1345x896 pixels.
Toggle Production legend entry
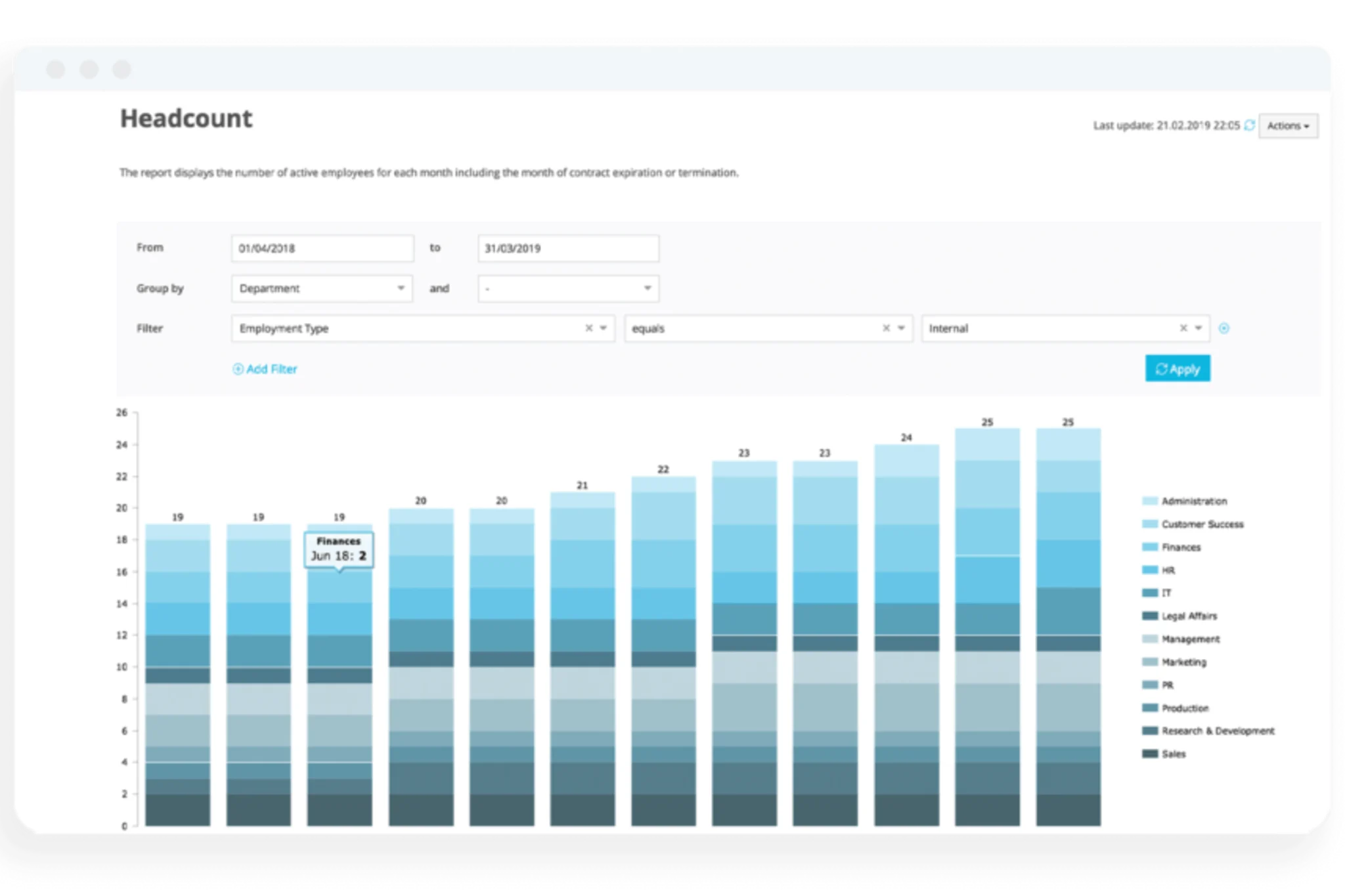click(x=1176, y=708)
